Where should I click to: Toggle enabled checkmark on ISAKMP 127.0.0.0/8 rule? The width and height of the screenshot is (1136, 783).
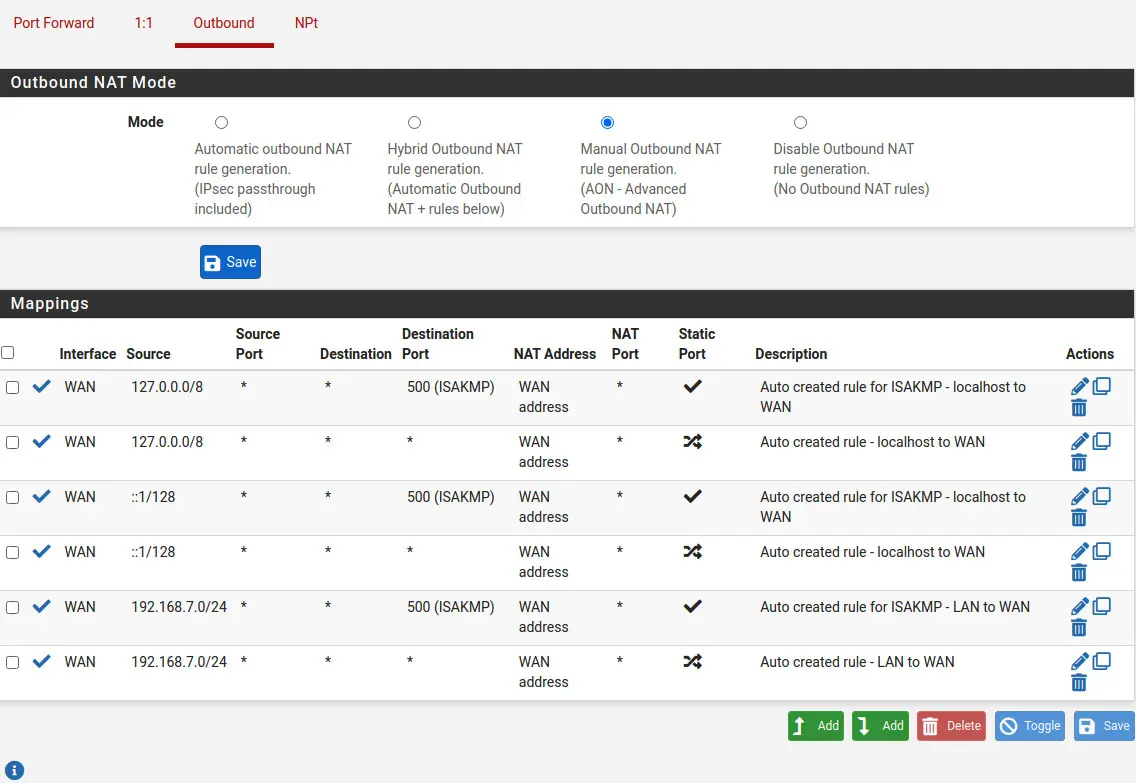pyautogui.click(x=42, y=386)
